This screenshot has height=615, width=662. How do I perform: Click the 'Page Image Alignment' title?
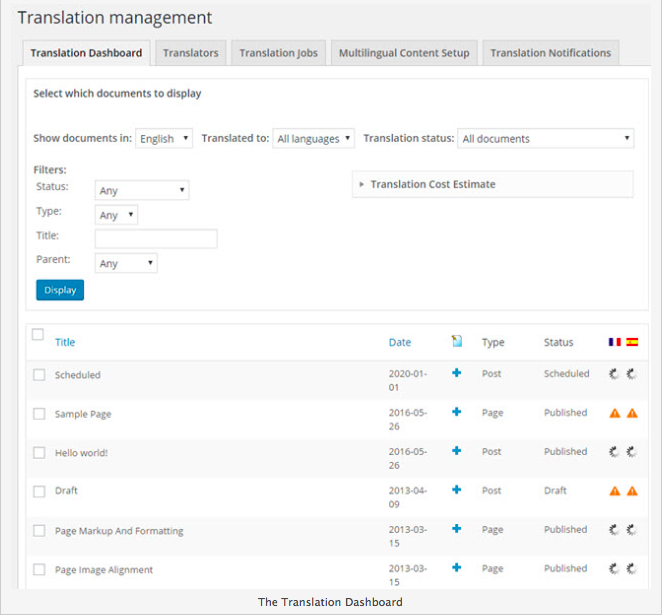(x=104, y=570)
